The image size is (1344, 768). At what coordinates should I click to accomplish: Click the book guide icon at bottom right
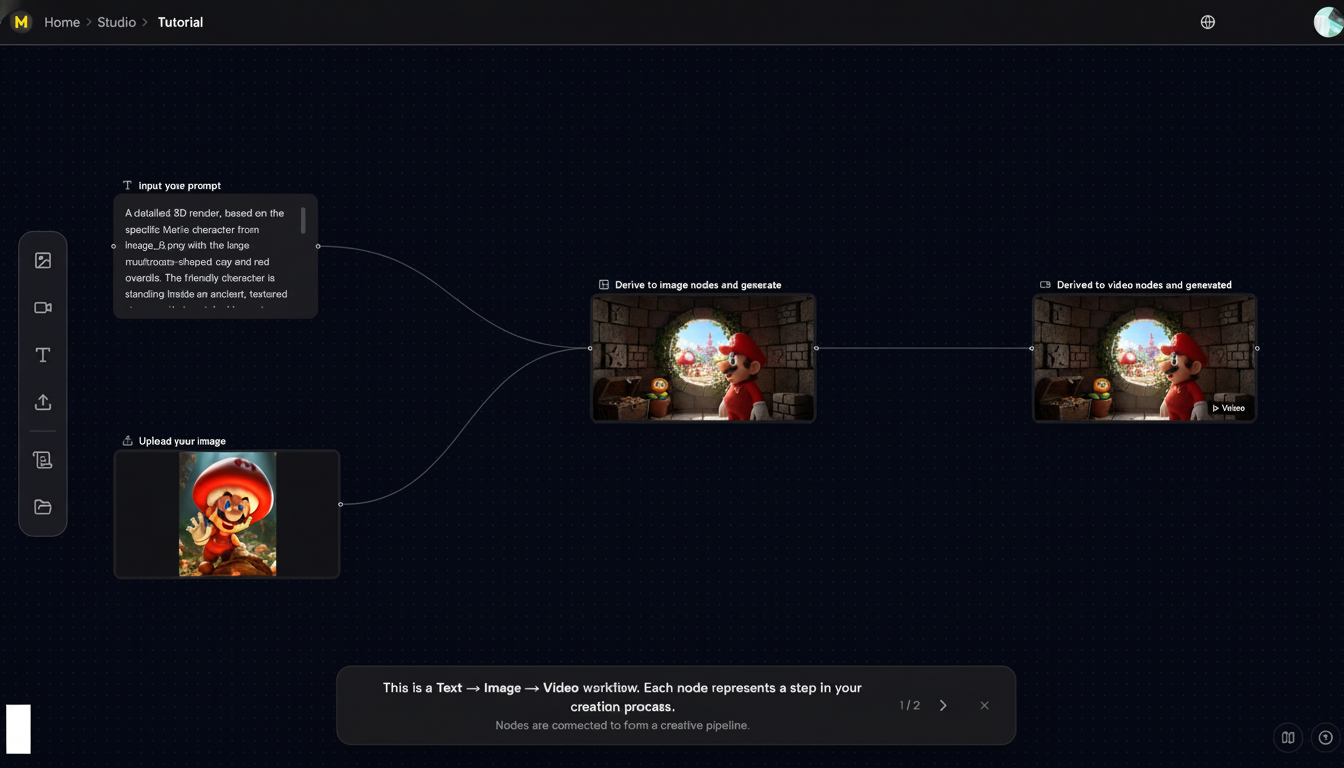click(1288, 738)
